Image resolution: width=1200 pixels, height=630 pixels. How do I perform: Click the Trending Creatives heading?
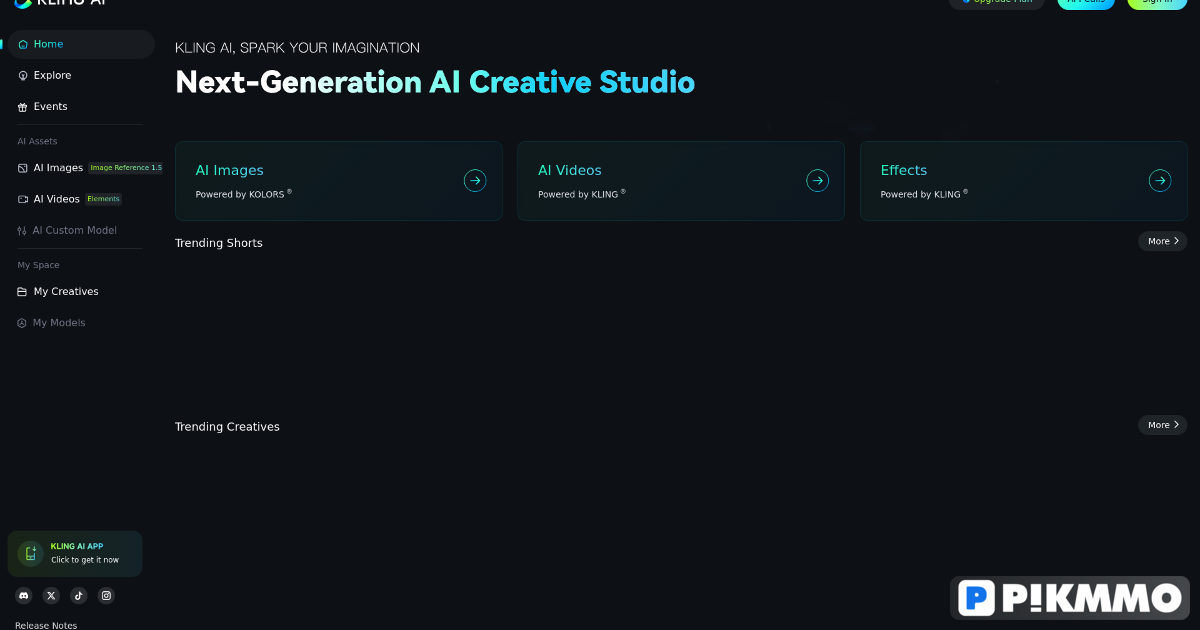point(227,427)
